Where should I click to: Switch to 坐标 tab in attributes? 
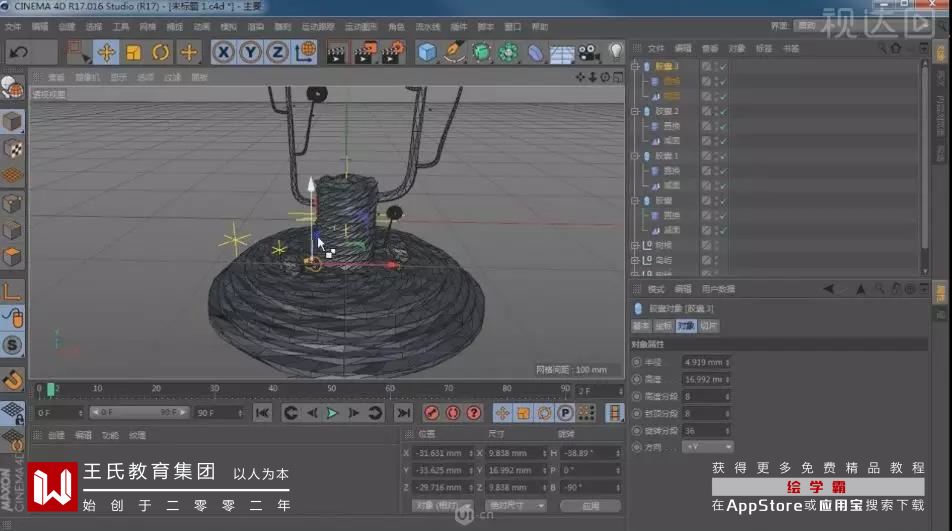point(664,326)
